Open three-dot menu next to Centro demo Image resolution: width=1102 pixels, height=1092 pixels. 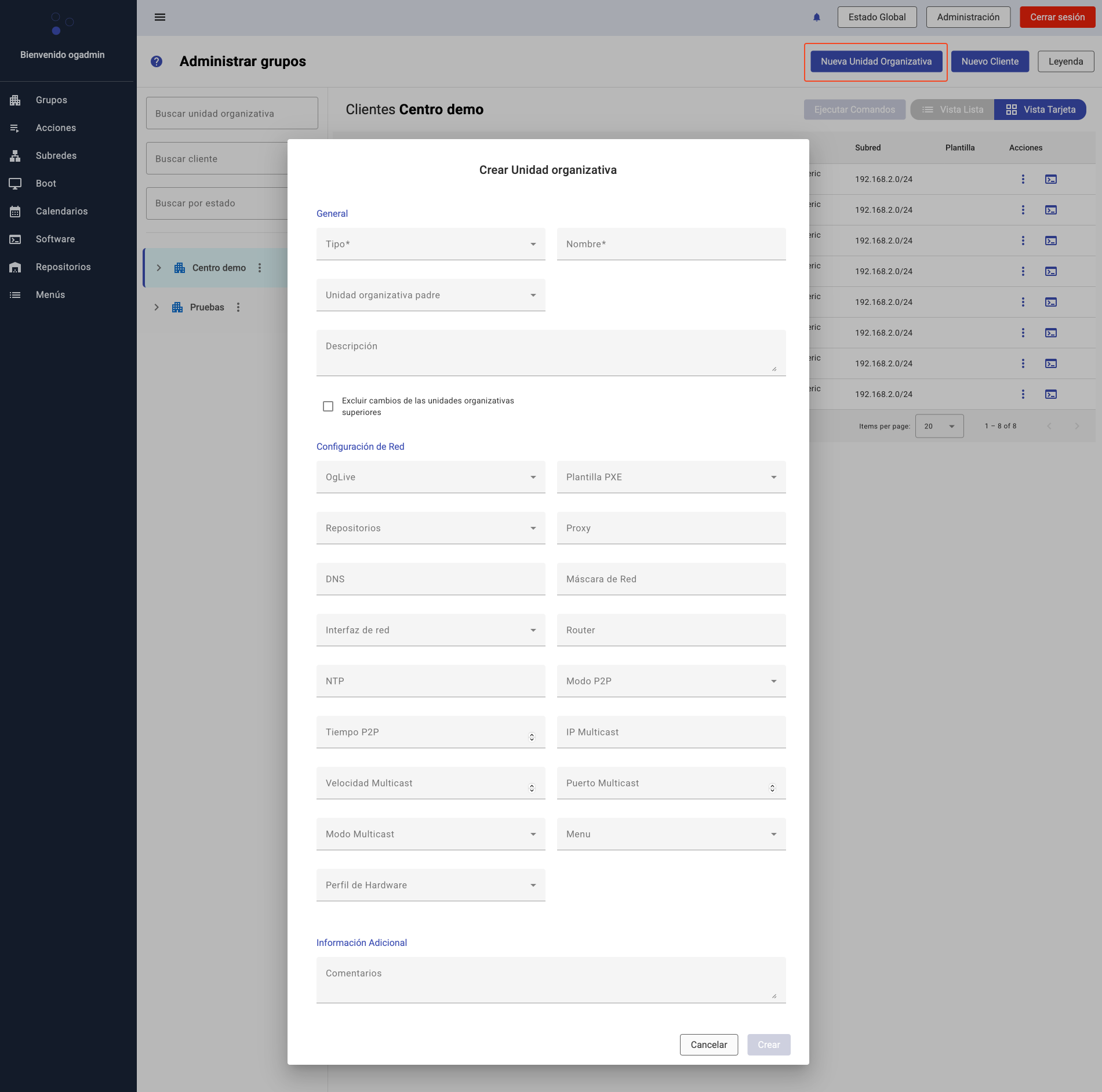coord(260,268)
